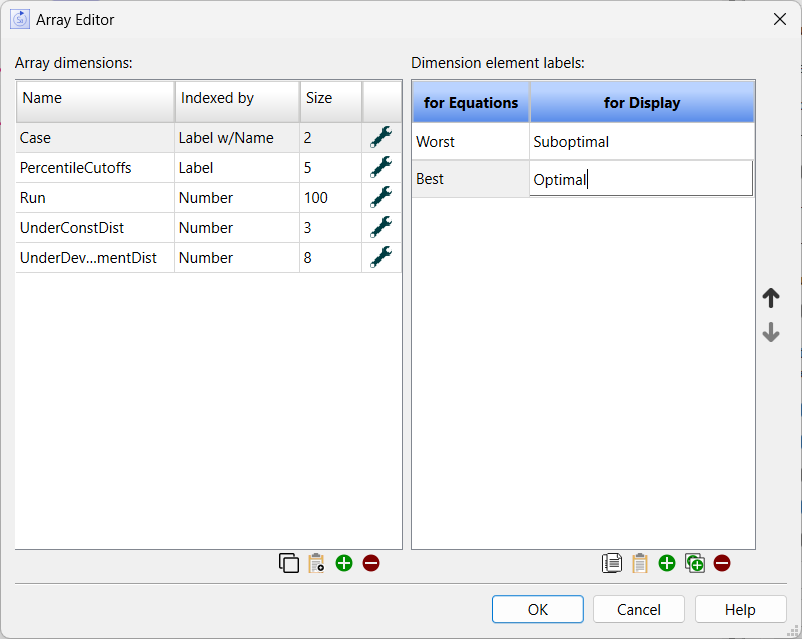Open Help for the Array Editor
The height and width of the screenshot is (639, 802).
(x=740, y=609)
